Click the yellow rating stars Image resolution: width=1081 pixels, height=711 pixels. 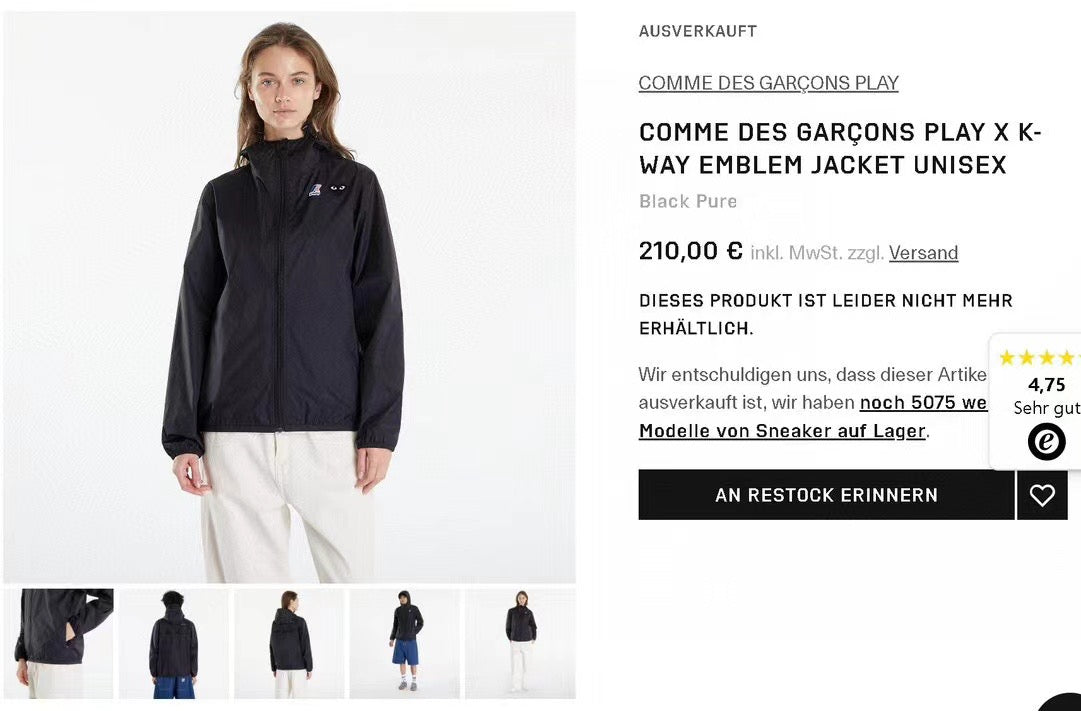[1039, 357]
